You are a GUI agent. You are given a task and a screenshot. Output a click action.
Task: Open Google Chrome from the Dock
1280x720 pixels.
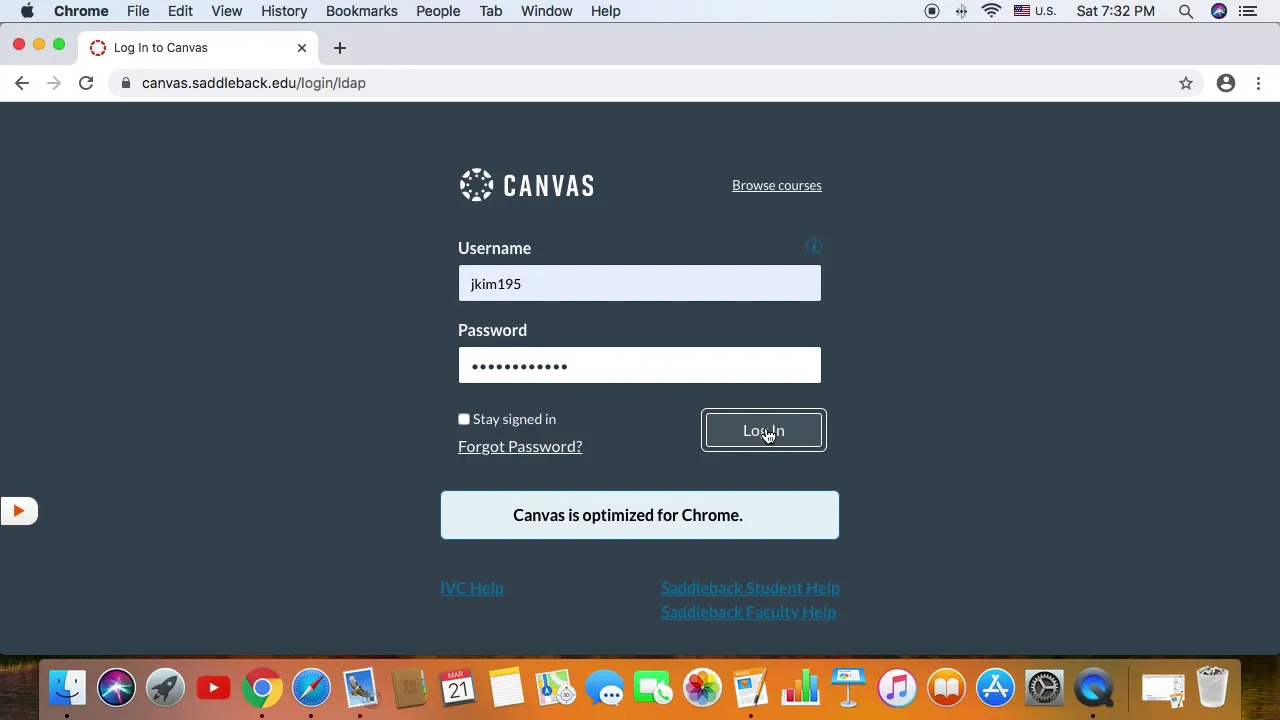pyautogui.click(x=262, y=688)
